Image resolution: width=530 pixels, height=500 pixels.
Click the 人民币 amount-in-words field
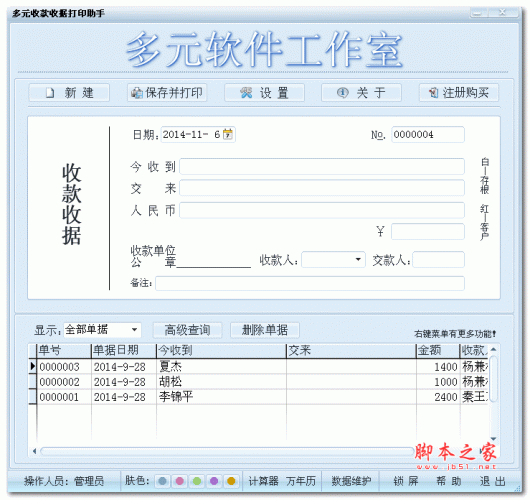coord(322,210)
